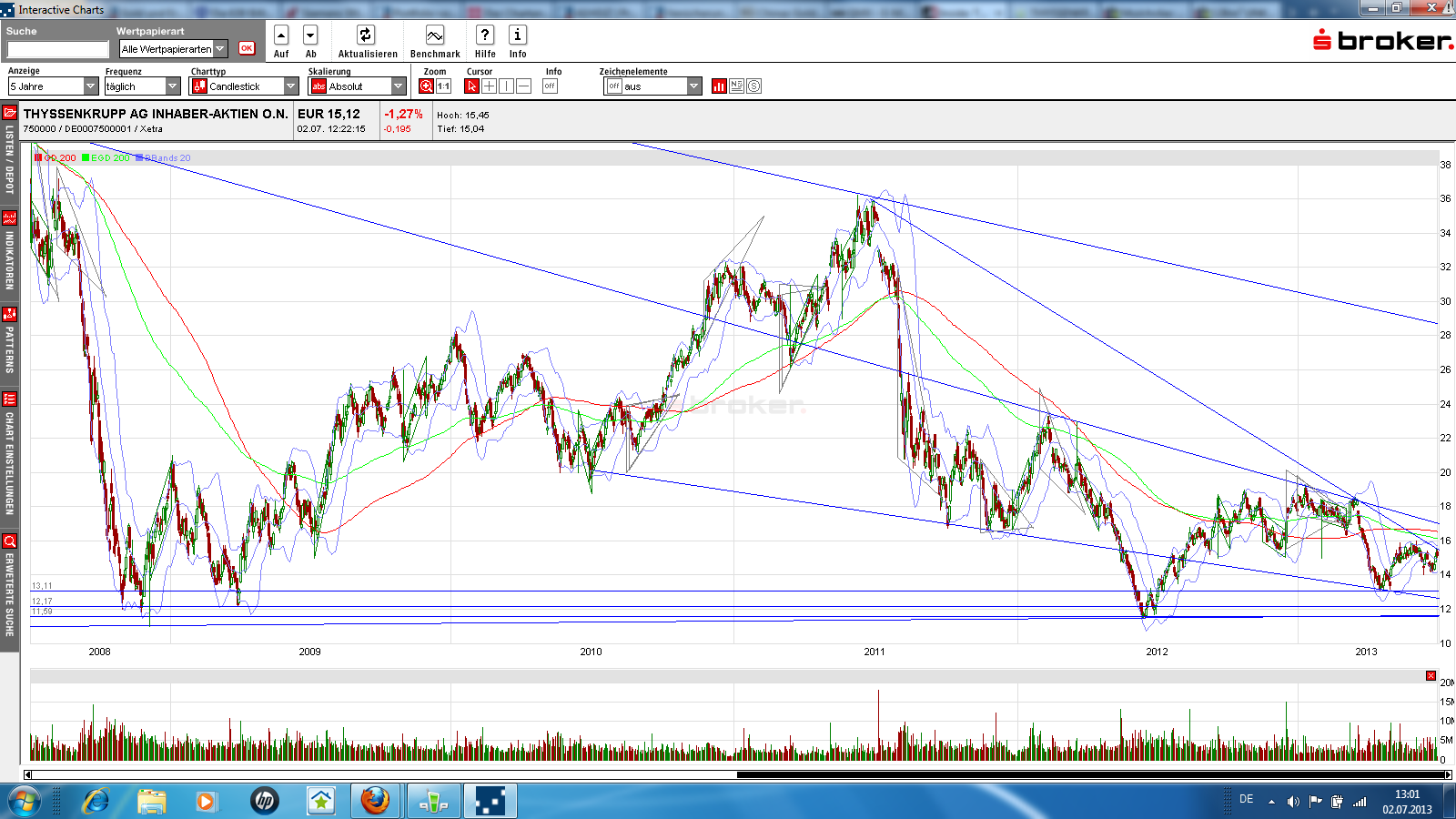Click the circled S icon
The image size is (1456, 819).
(x=753, y=86)
